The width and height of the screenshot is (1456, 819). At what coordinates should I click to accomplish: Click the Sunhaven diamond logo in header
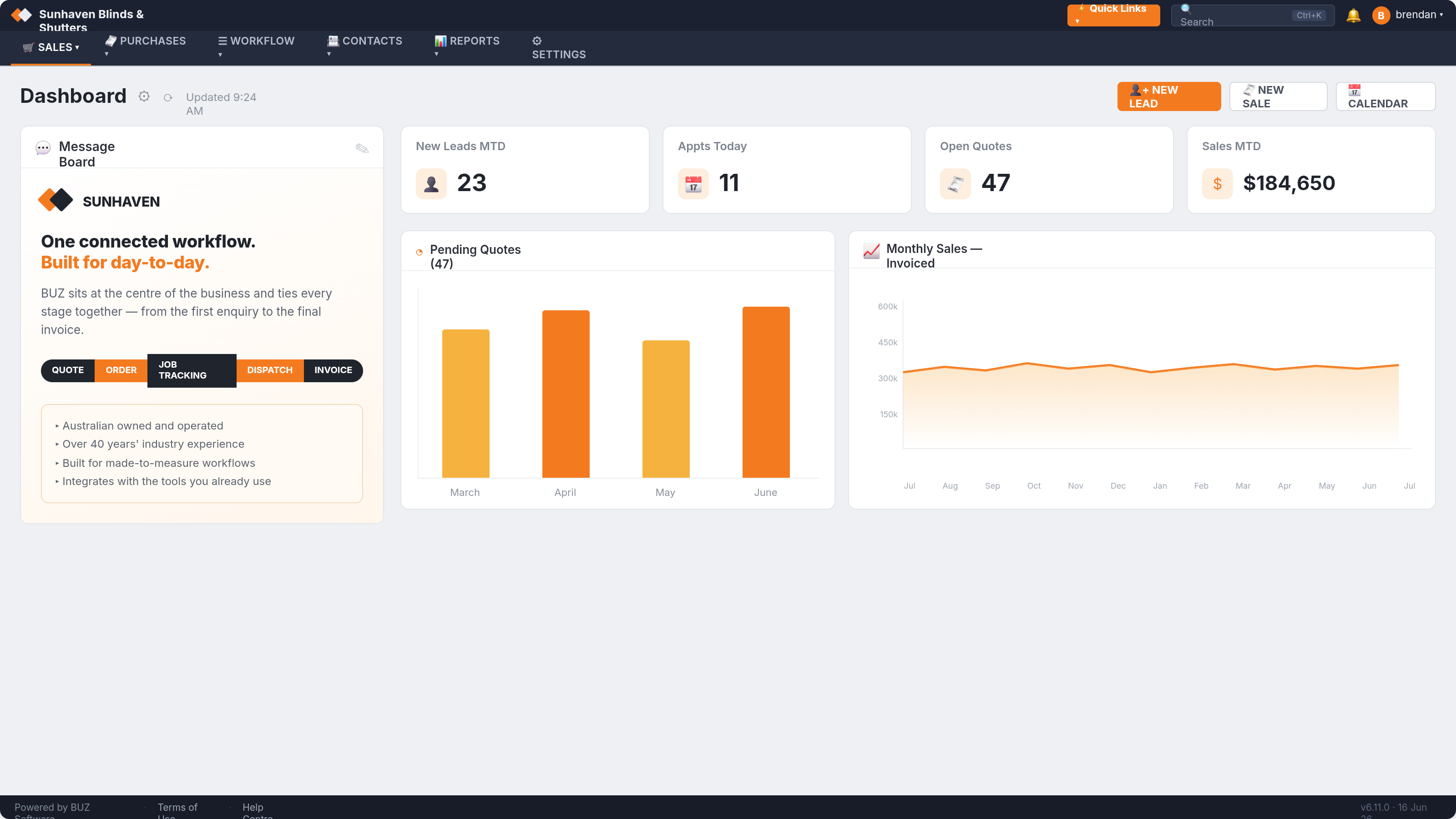[21, 15]
